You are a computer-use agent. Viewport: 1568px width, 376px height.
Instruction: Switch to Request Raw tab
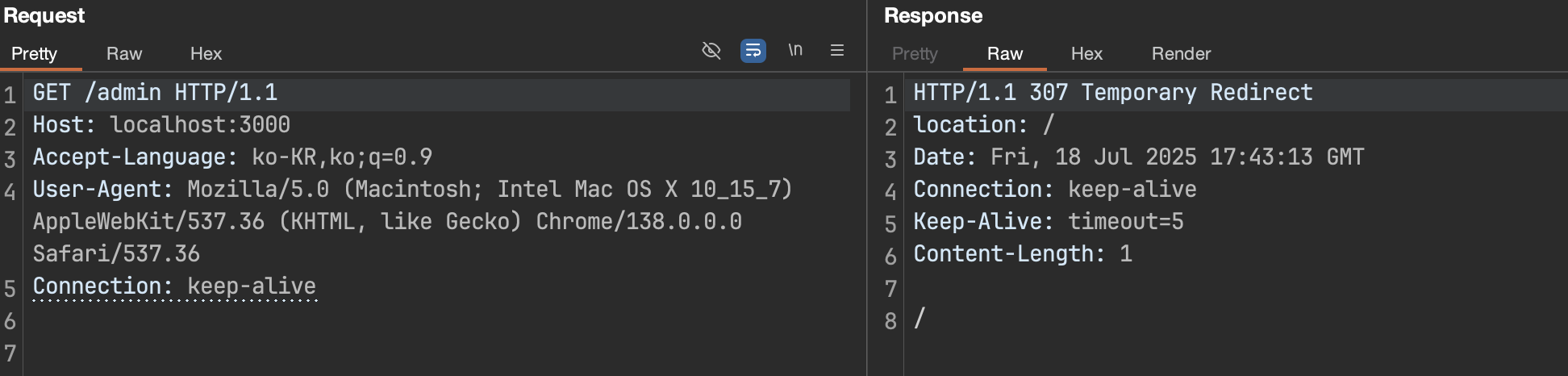point(124,53)
